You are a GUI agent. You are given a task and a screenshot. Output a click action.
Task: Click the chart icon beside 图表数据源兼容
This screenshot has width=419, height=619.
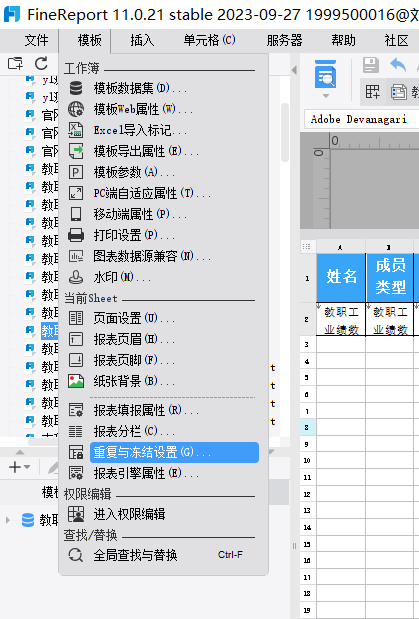[76, 256]
